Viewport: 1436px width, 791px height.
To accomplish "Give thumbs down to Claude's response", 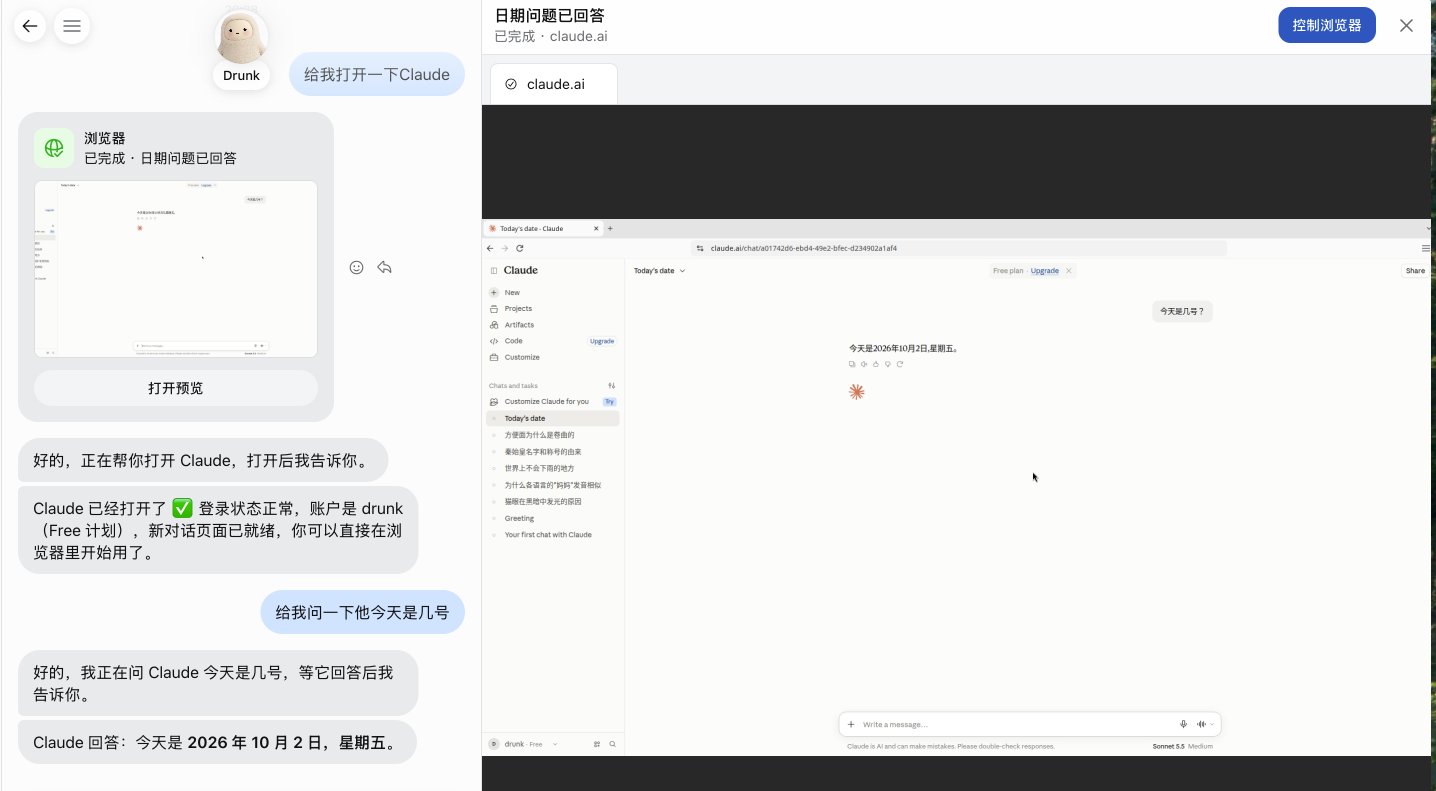I will click(x=888, y=364).
